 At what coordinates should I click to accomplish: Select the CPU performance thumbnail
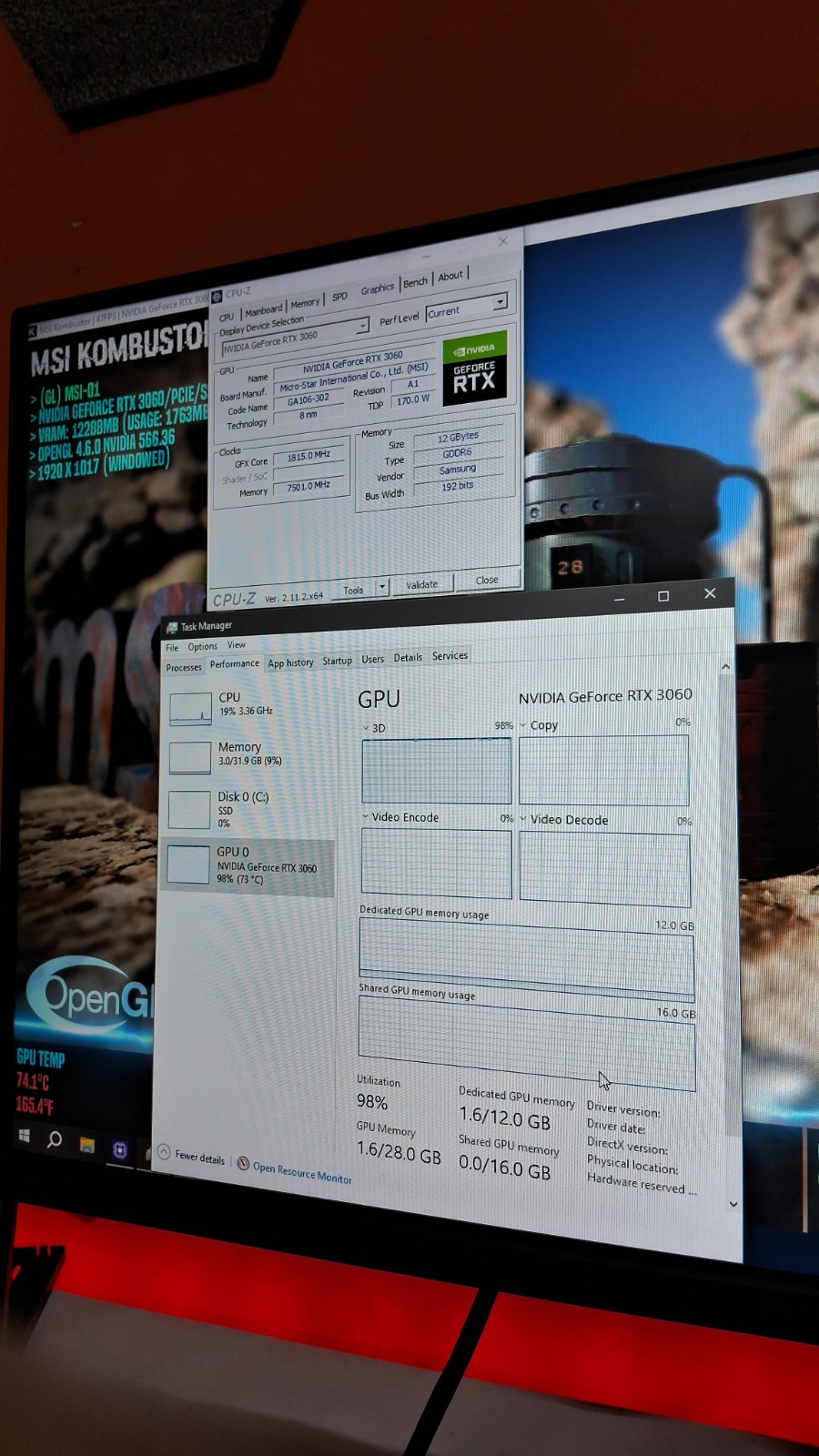click(x=190, y=708)
